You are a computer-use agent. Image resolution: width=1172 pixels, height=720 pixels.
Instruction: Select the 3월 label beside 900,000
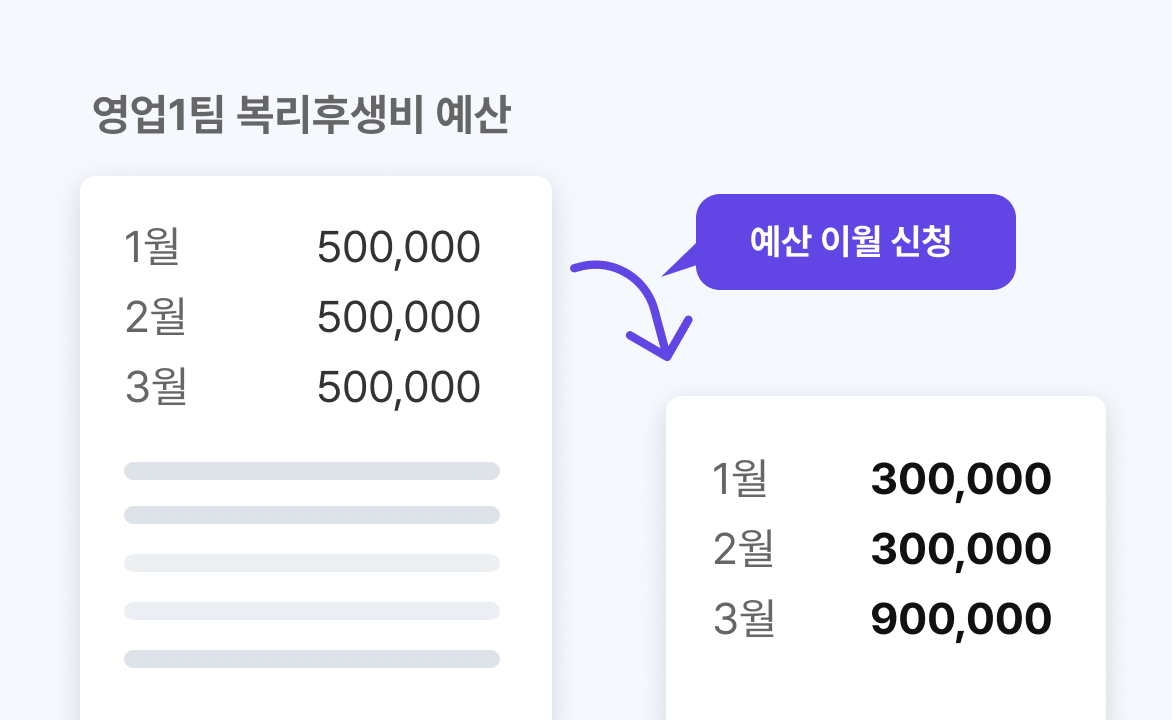(x=744, y=619)
